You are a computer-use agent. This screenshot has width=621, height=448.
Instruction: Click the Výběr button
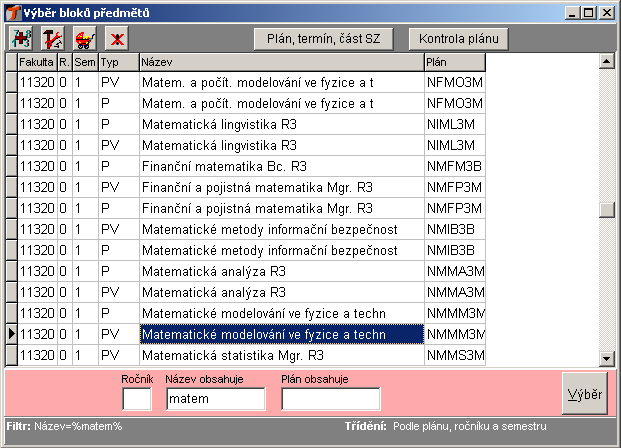pos(584,395)
